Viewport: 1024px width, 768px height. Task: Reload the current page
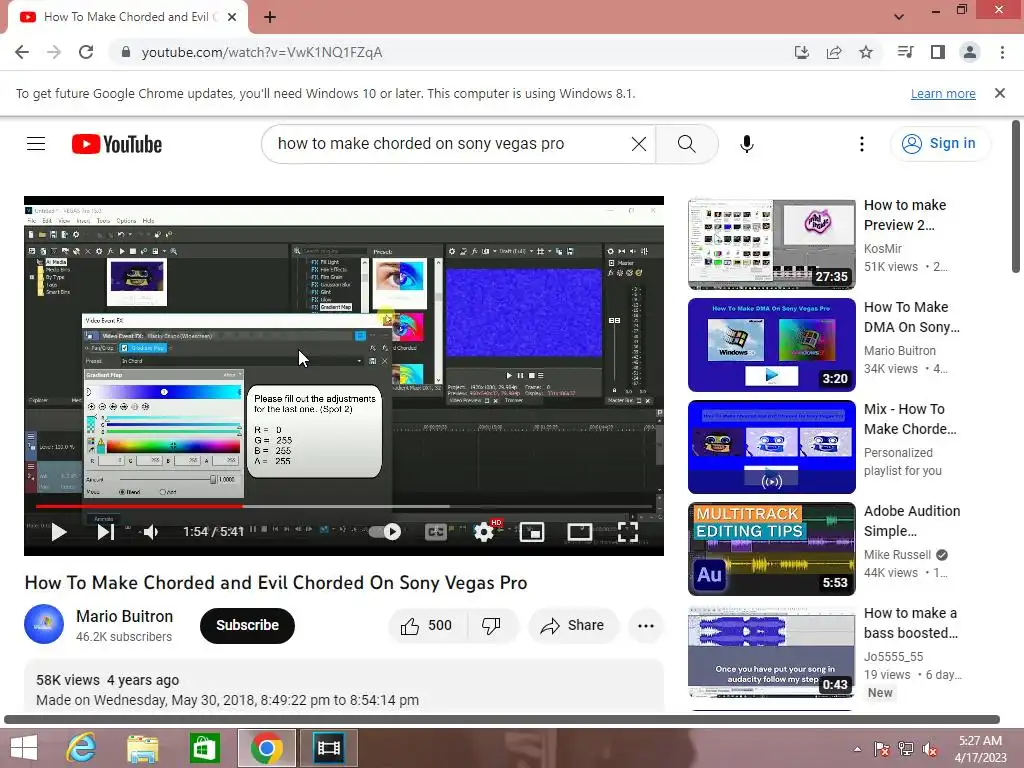pos(86,52)
